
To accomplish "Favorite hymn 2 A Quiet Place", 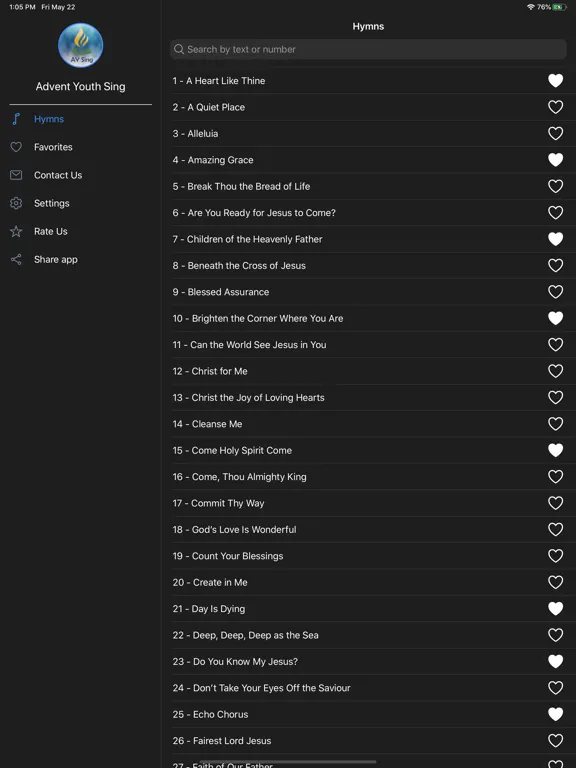I will tap(555, 107).
